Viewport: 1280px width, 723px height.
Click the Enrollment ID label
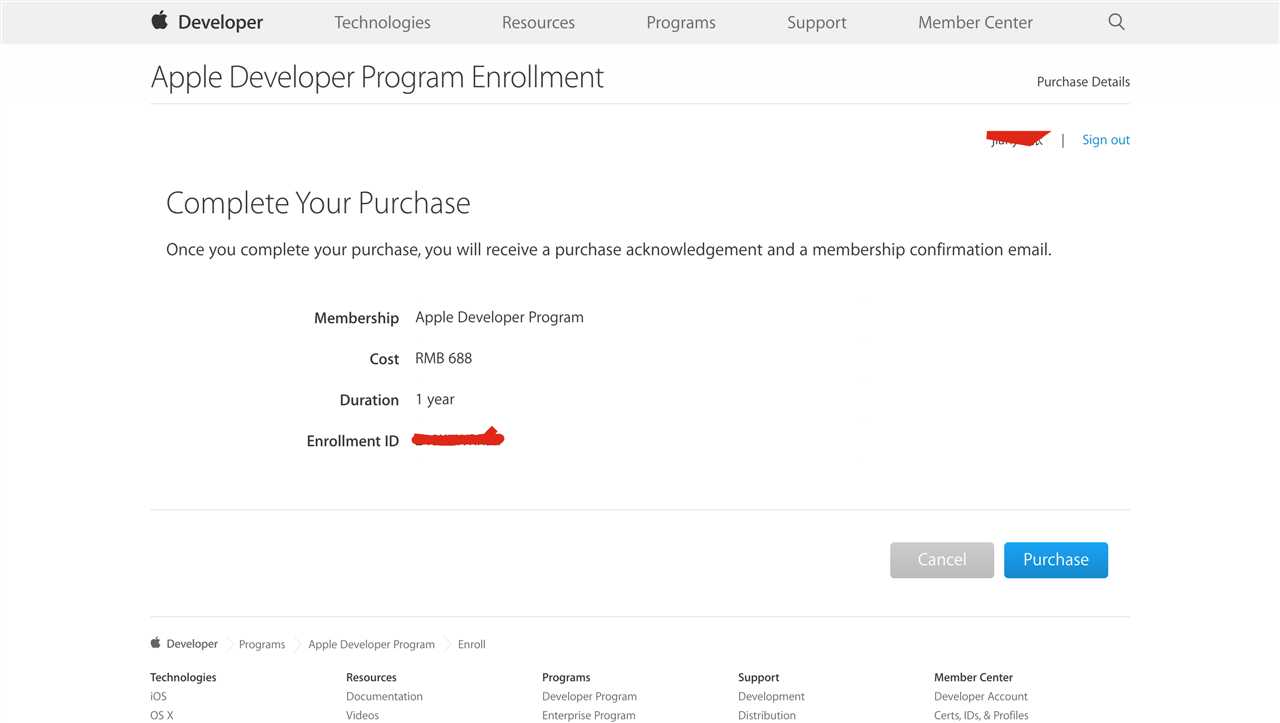[352, 441]
